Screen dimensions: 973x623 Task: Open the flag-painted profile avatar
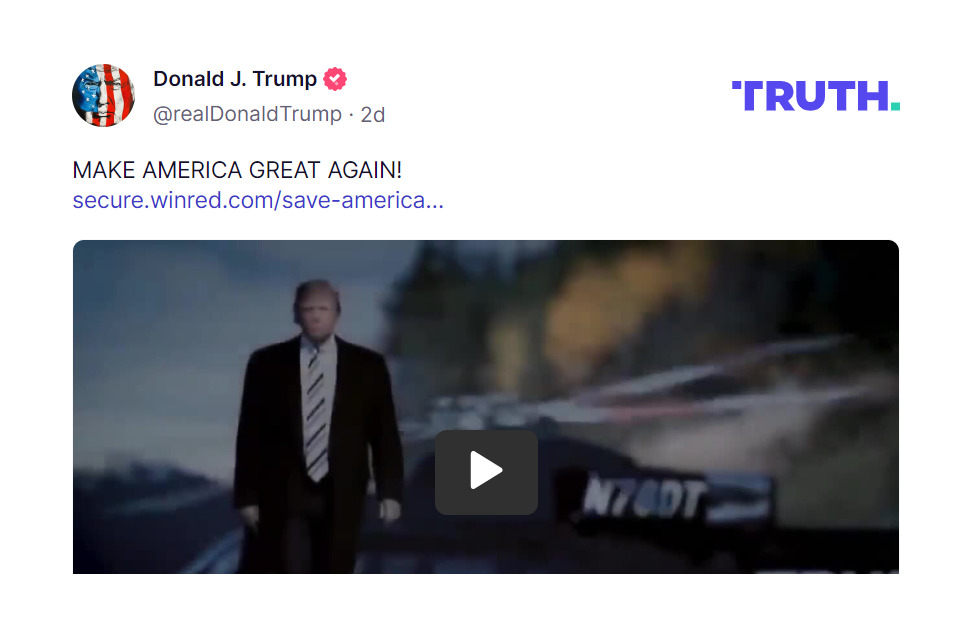[x=104, y=96]
